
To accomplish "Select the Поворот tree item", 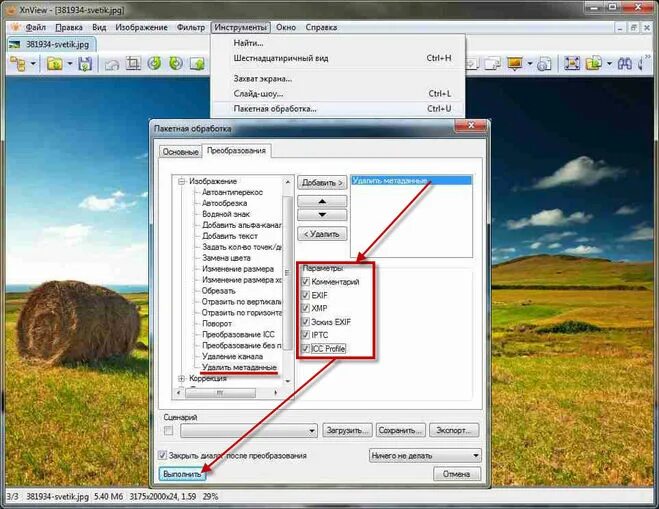I will click(217, 323).
